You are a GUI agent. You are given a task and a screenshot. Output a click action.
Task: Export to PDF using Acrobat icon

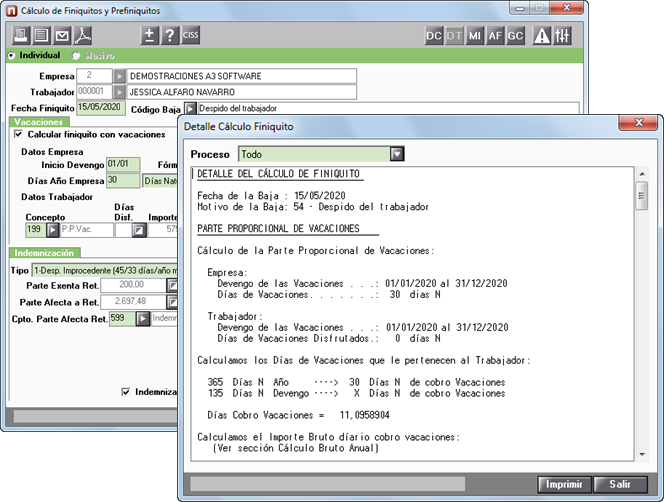[83, 36]
